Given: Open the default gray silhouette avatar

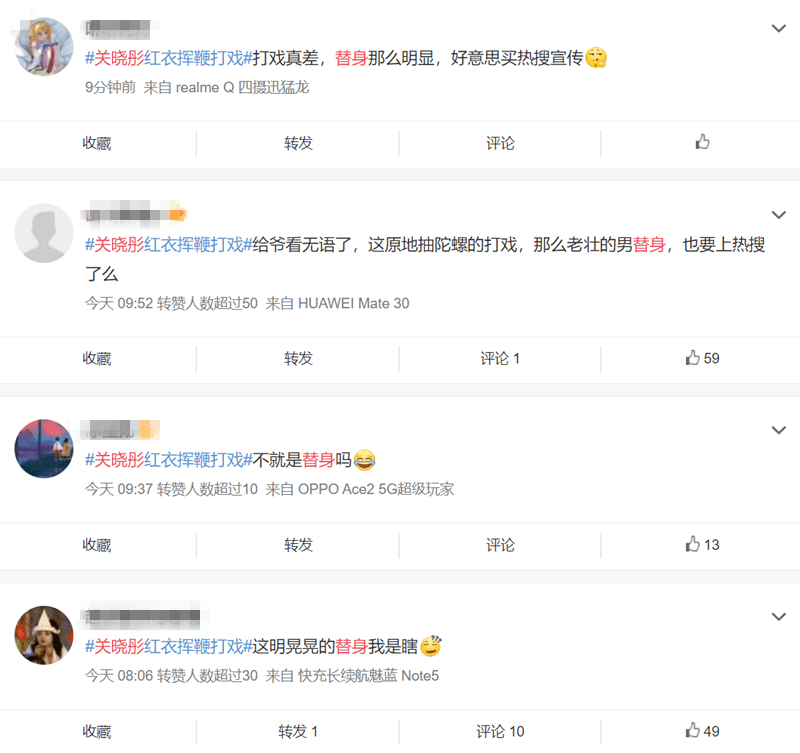Looking at the screenshot, I should point(44,233).
